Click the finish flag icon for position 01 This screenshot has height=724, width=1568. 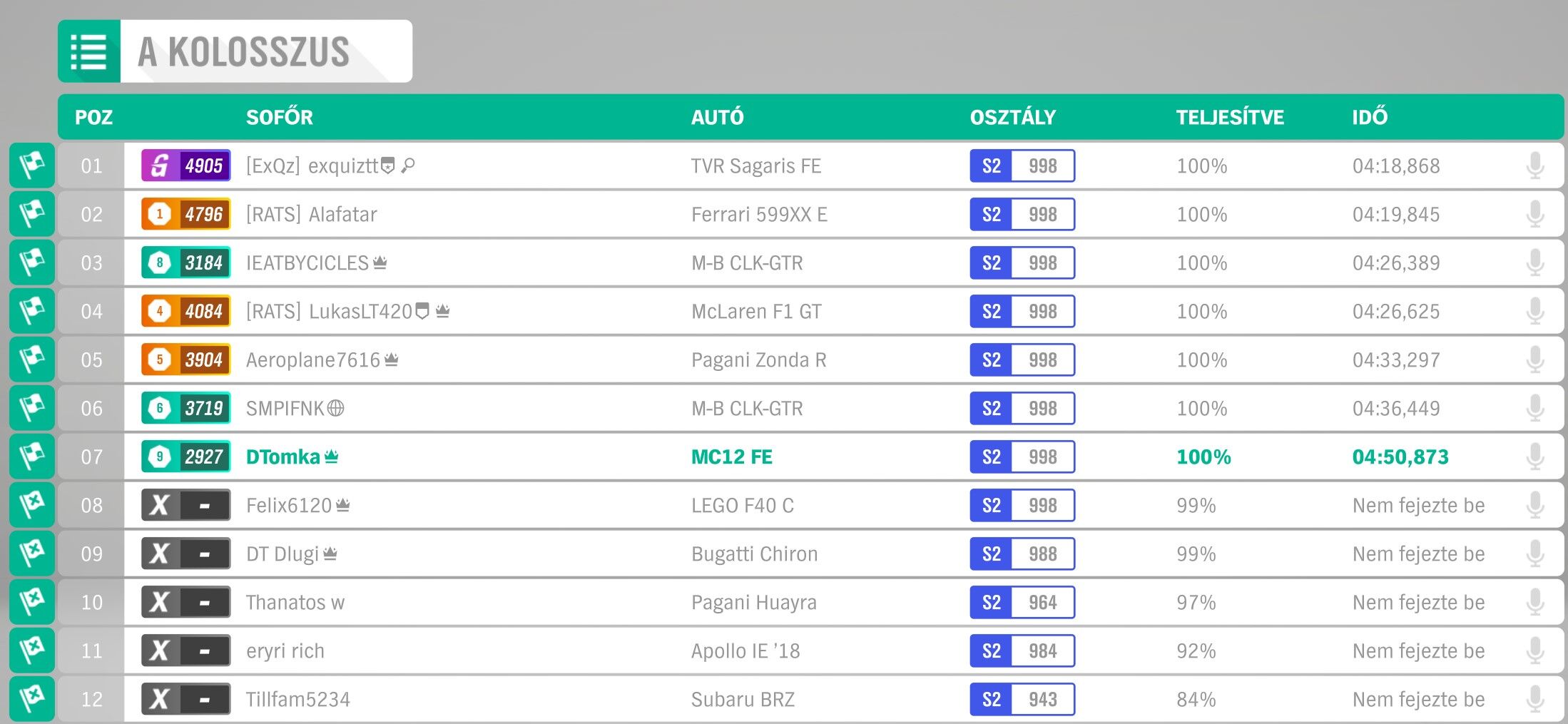coord(32,165)
